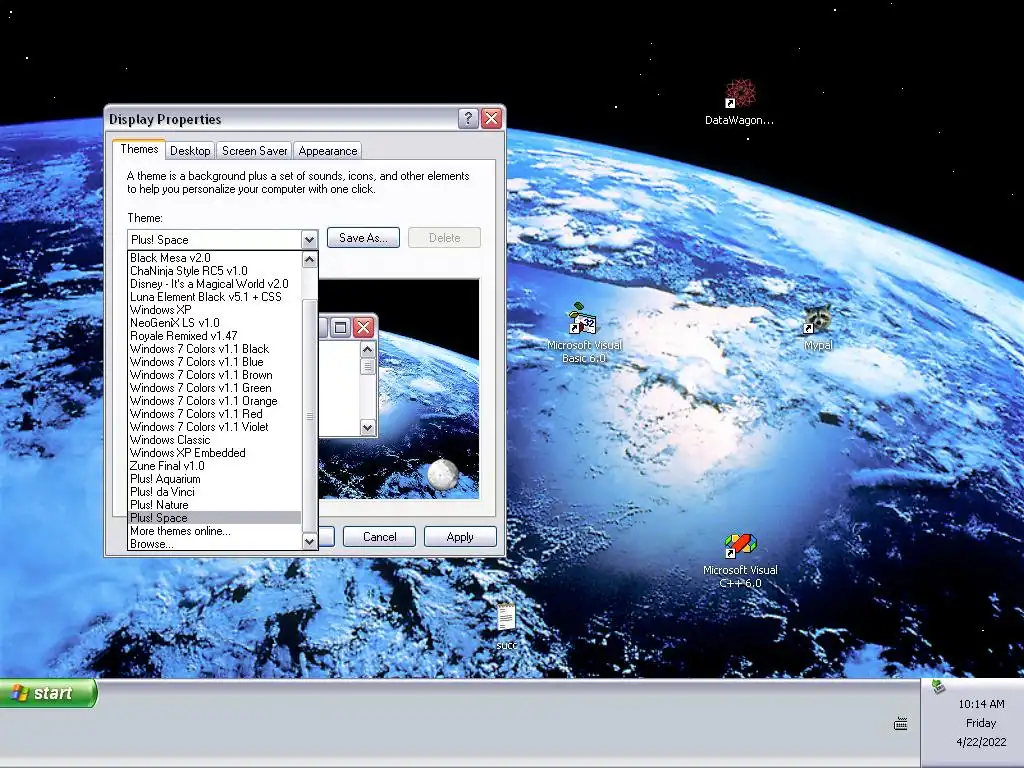Switch to the Themes tab
This screenshot has width=1024, height=768.
(x=138, y=149)
